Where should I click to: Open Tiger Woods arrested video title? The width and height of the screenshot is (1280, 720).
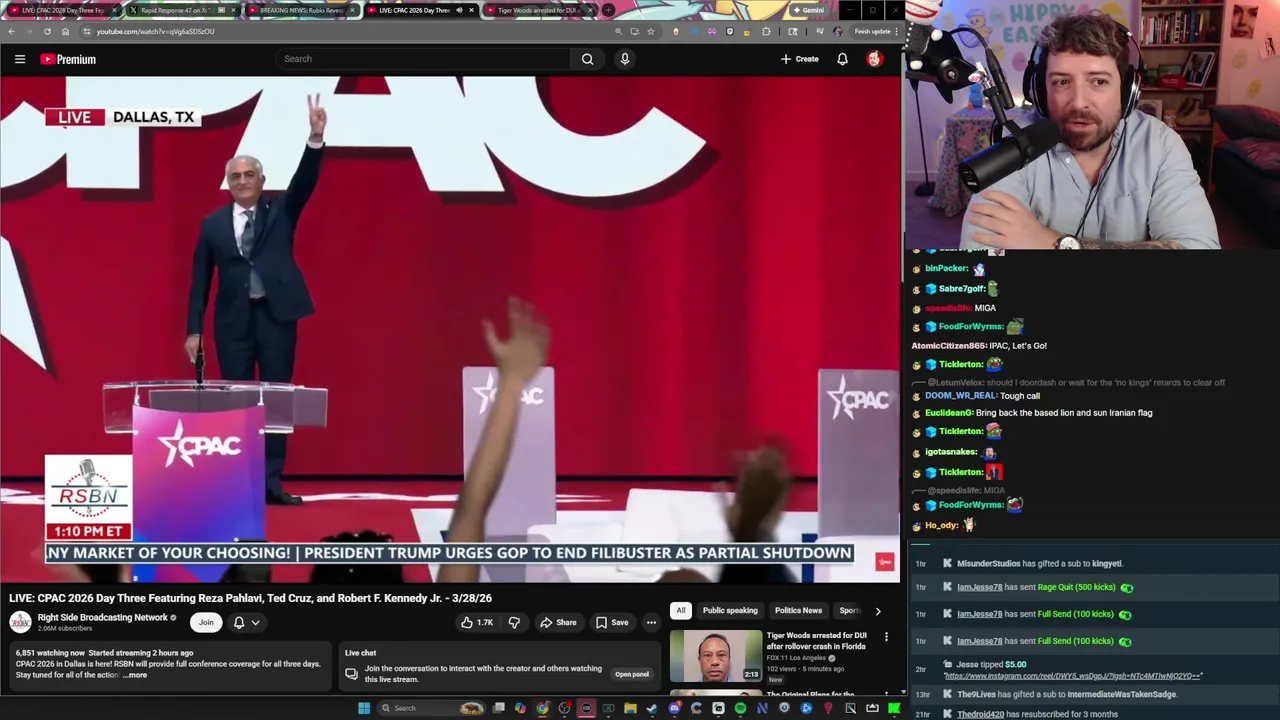tap(817, 641)
